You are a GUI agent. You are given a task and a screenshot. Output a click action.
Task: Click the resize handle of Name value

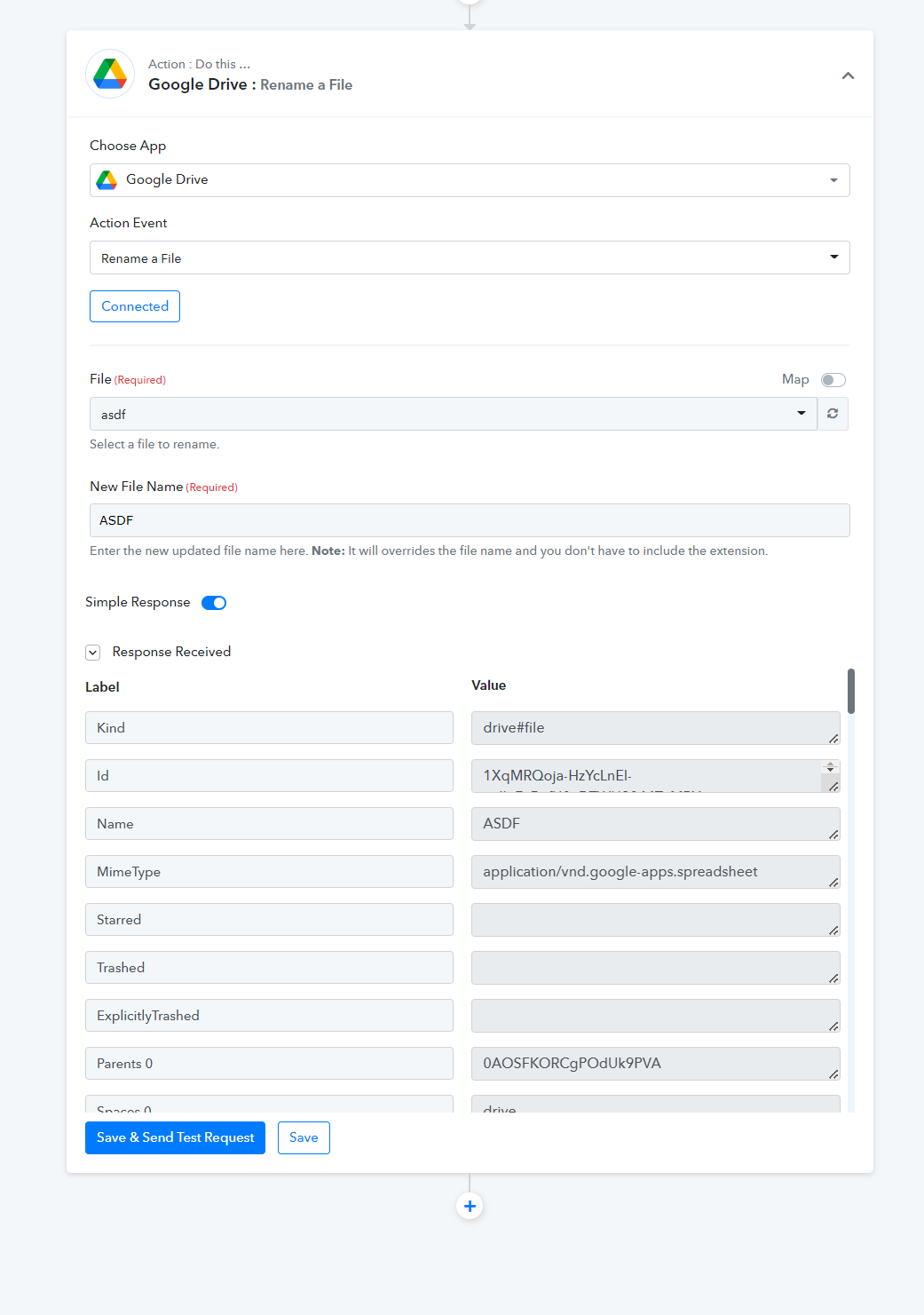(833, 835)
